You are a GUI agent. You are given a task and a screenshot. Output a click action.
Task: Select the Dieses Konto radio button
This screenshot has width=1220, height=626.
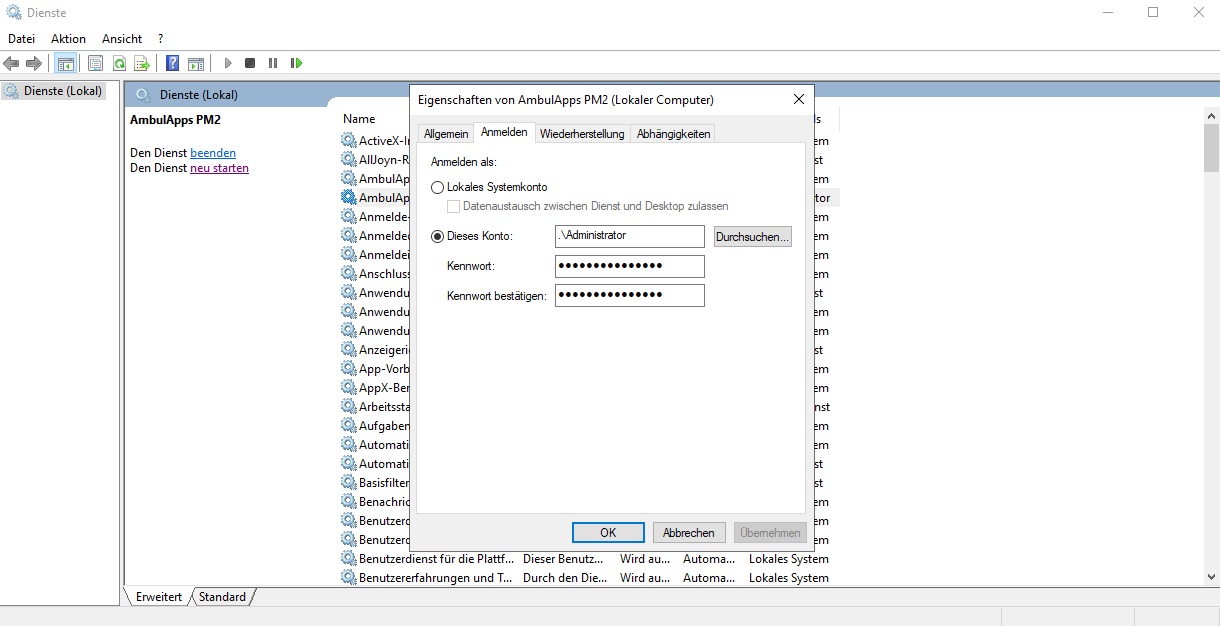[x=437, y=236]
